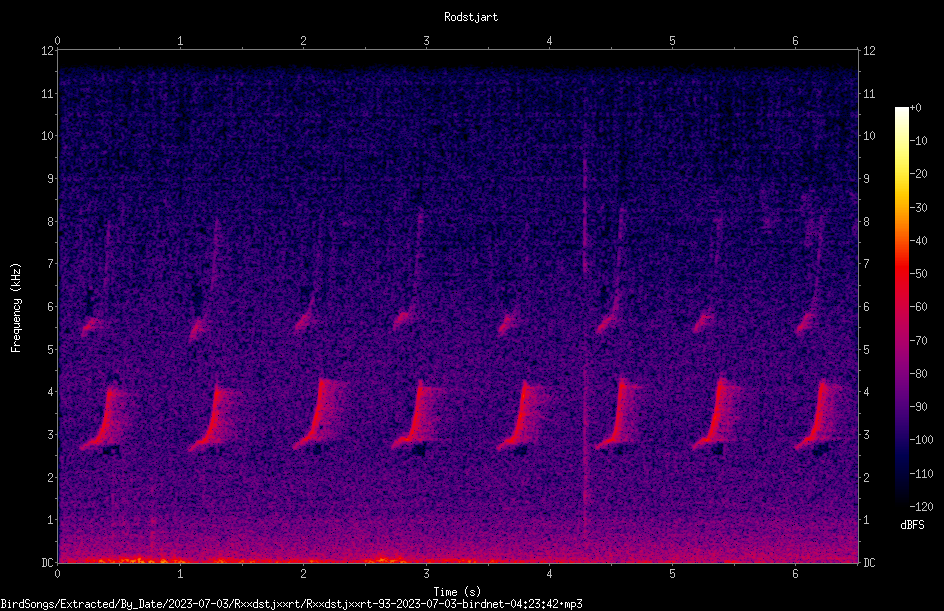Click the bottom time axis tick labeled 0

[57, 573]
